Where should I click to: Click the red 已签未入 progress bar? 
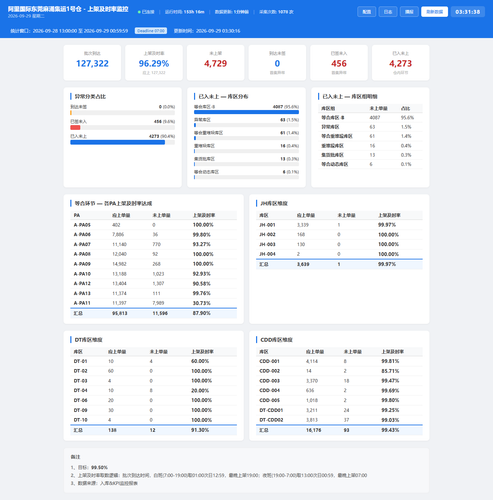point(75,127)
